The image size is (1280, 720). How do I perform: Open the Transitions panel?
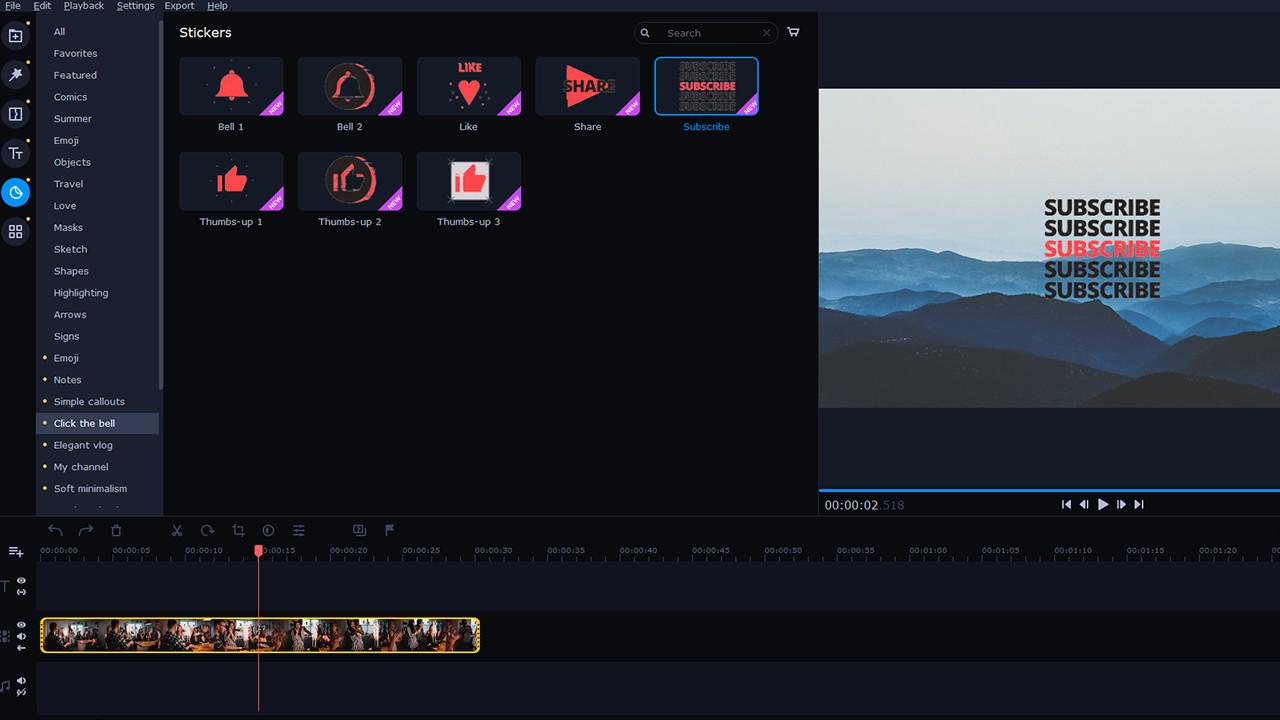coord(15,113)
